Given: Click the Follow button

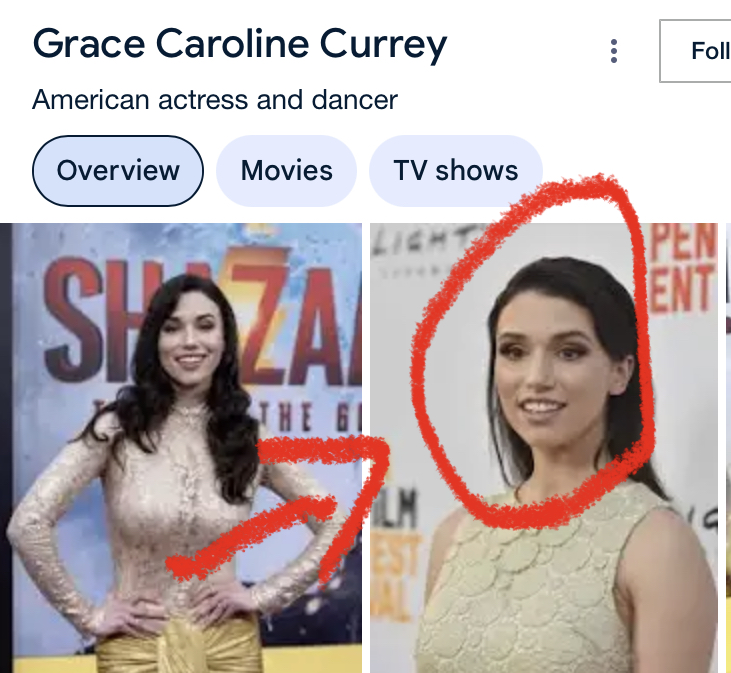Looking at the screenshot, I should [696, 51].
